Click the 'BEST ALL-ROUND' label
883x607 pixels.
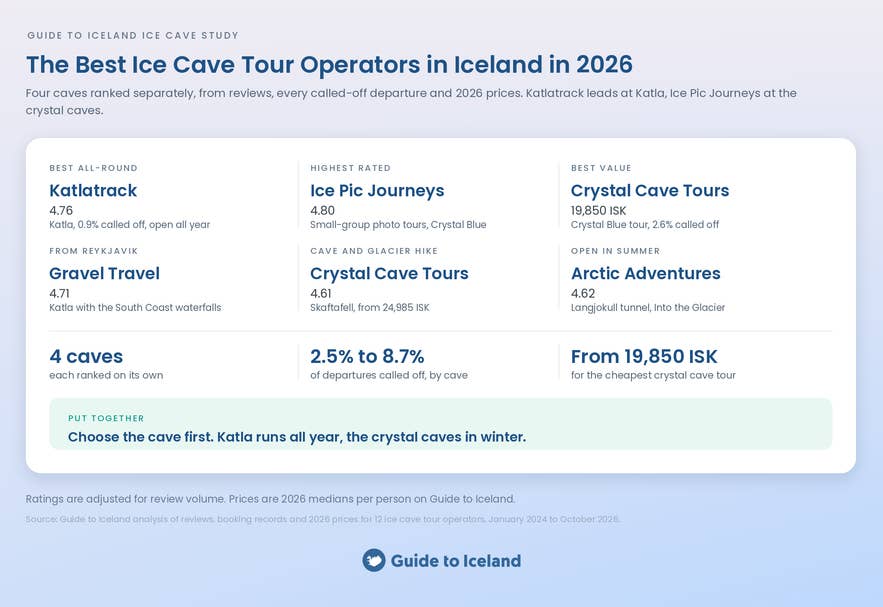93,168
